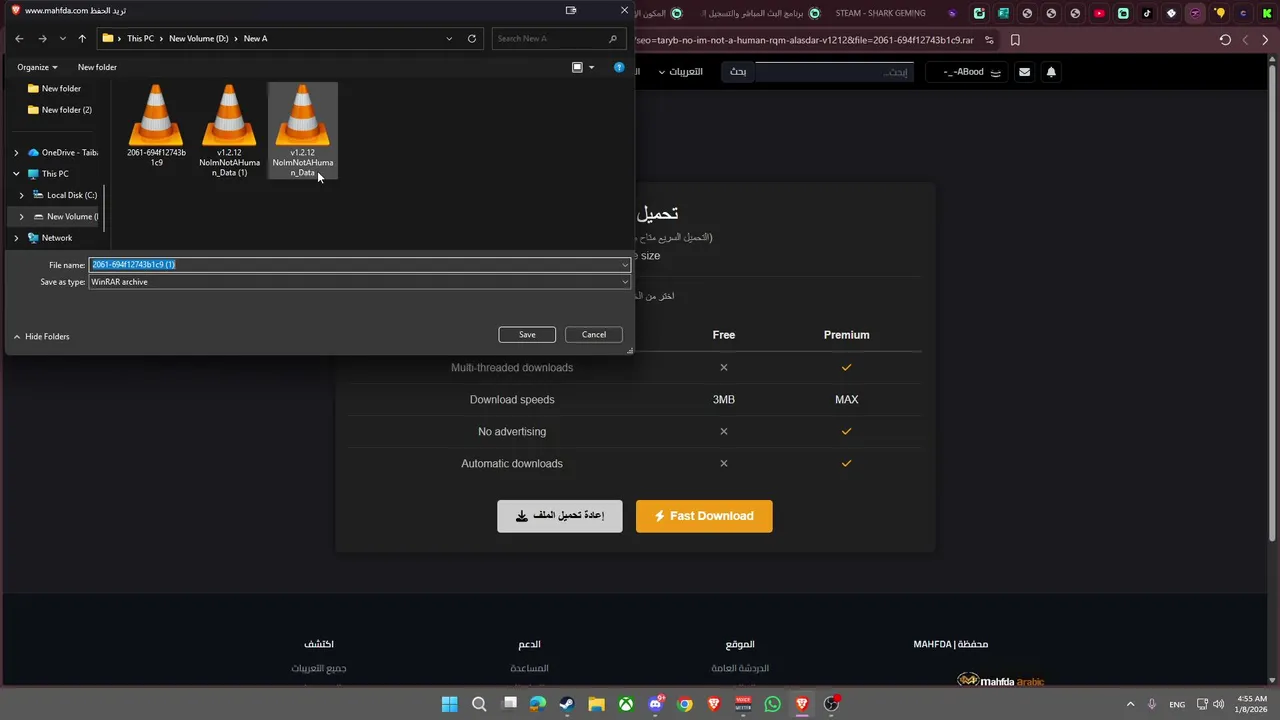The height and width of the screenshot is (720, 1280).
Task: Click the browser bookmark icon
Action: (x=1015, y=40)
